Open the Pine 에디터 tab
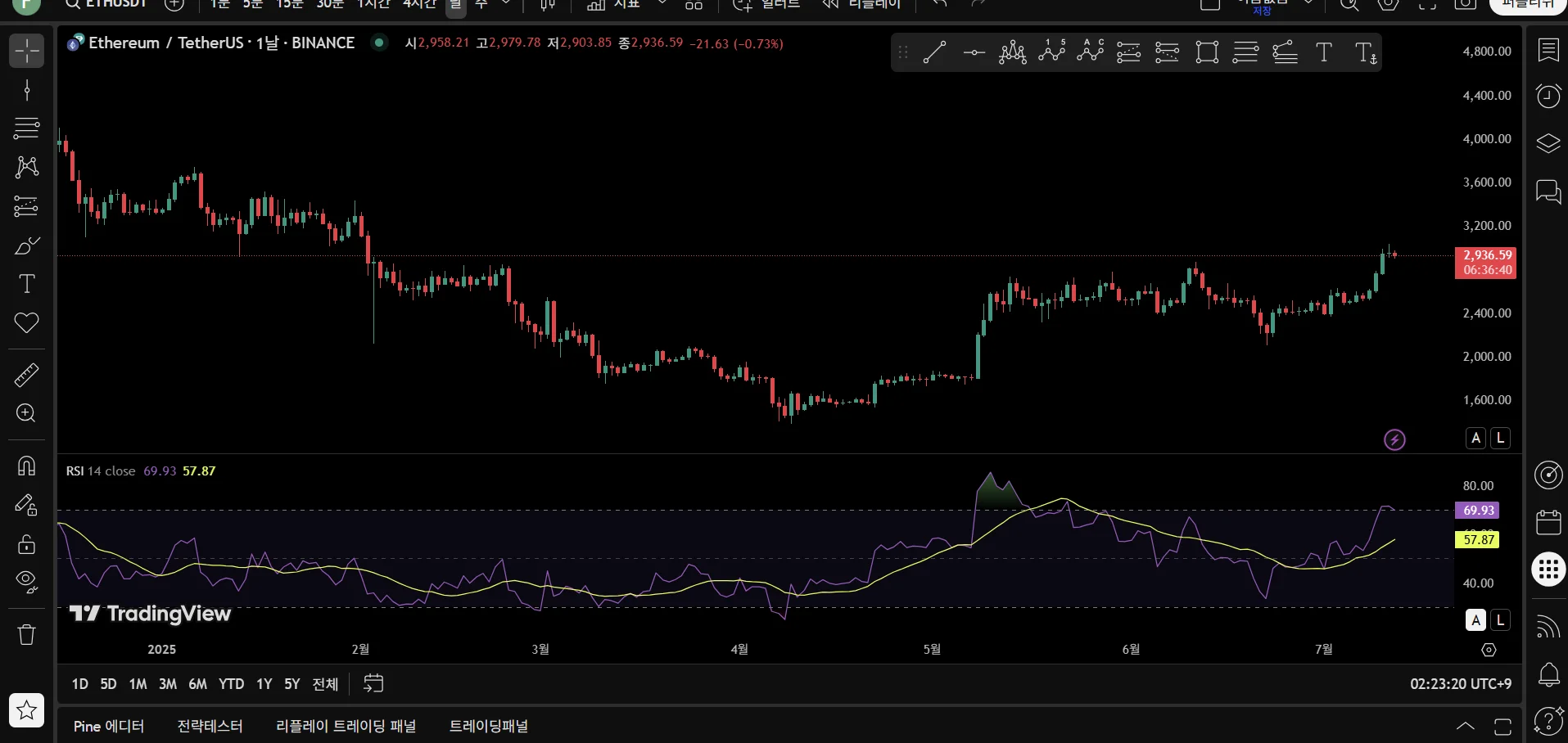Image resolution: width=1568 pixels, height=743 pixels. point(109,726)
